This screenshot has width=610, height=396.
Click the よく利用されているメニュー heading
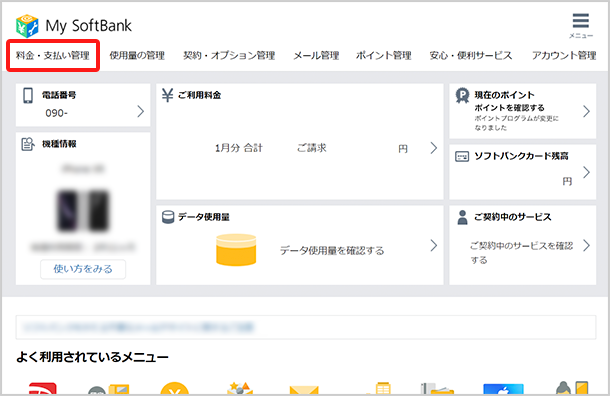click(x=92, y=357)
